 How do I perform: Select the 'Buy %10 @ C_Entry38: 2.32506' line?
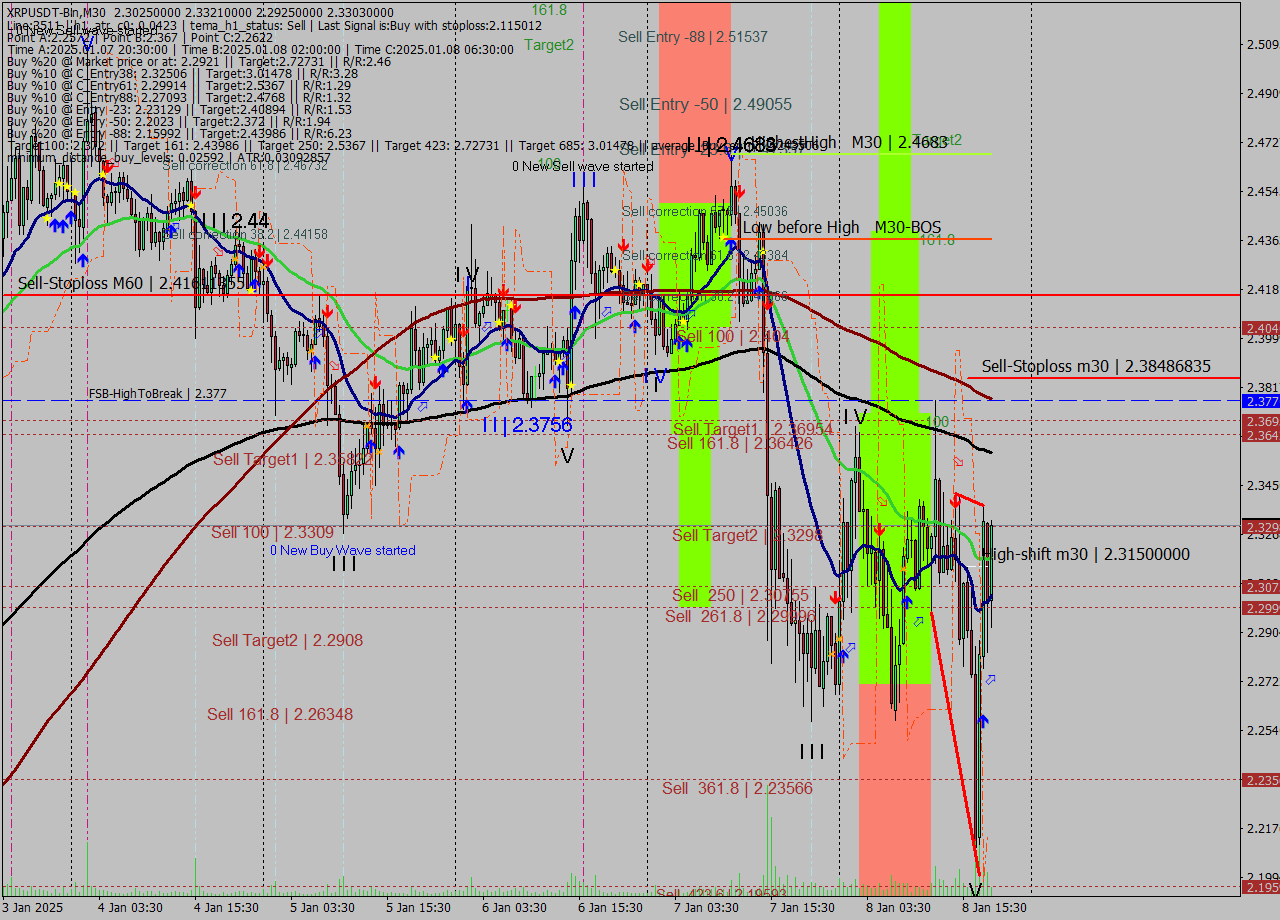click(x=182, y=73)
